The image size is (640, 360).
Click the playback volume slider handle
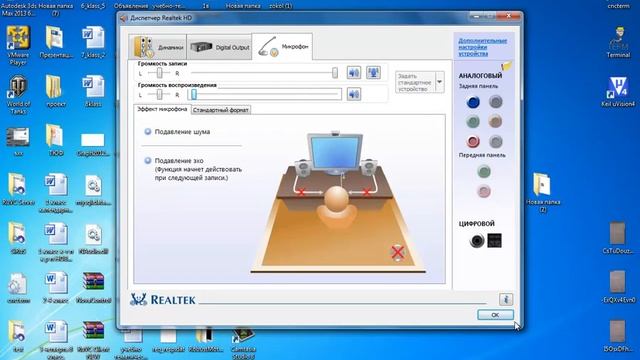coord(194,94)
